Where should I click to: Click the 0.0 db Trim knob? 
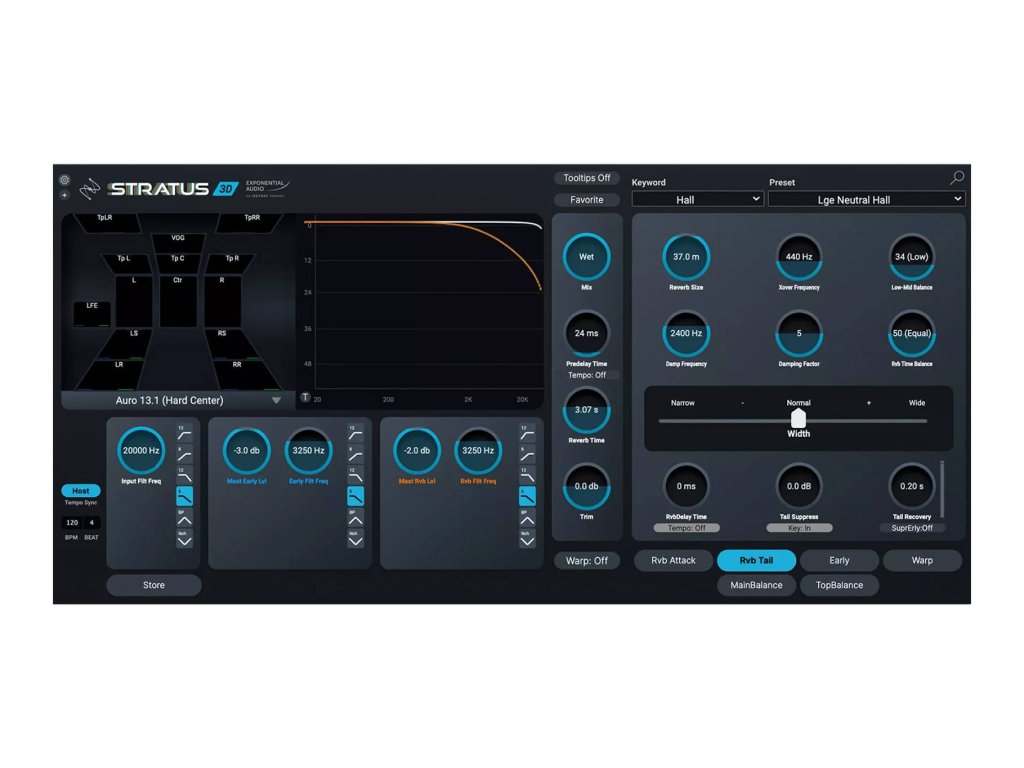point(586,487)
